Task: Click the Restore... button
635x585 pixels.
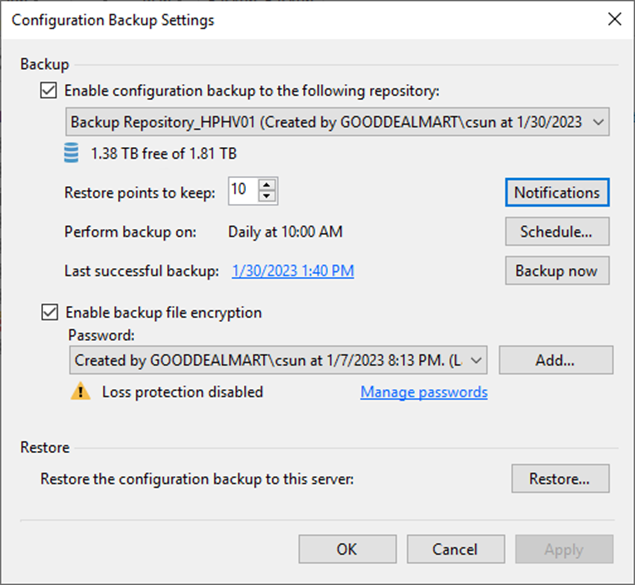Action: (560, 478)
